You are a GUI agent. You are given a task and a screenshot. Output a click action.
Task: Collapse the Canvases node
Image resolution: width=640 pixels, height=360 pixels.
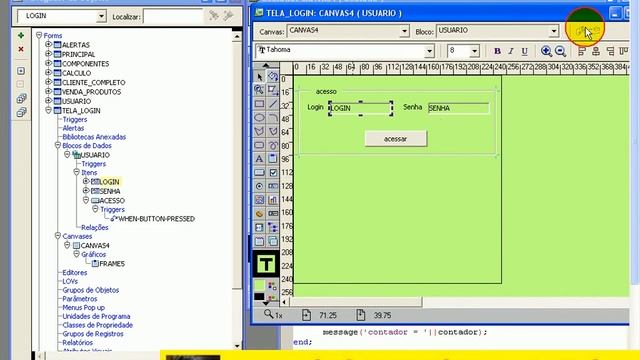click(x=58, y=236)
